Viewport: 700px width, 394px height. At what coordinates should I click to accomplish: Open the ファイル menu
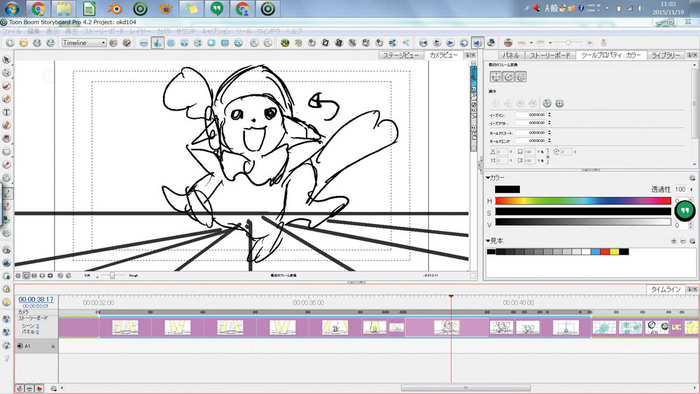point(12,32)
